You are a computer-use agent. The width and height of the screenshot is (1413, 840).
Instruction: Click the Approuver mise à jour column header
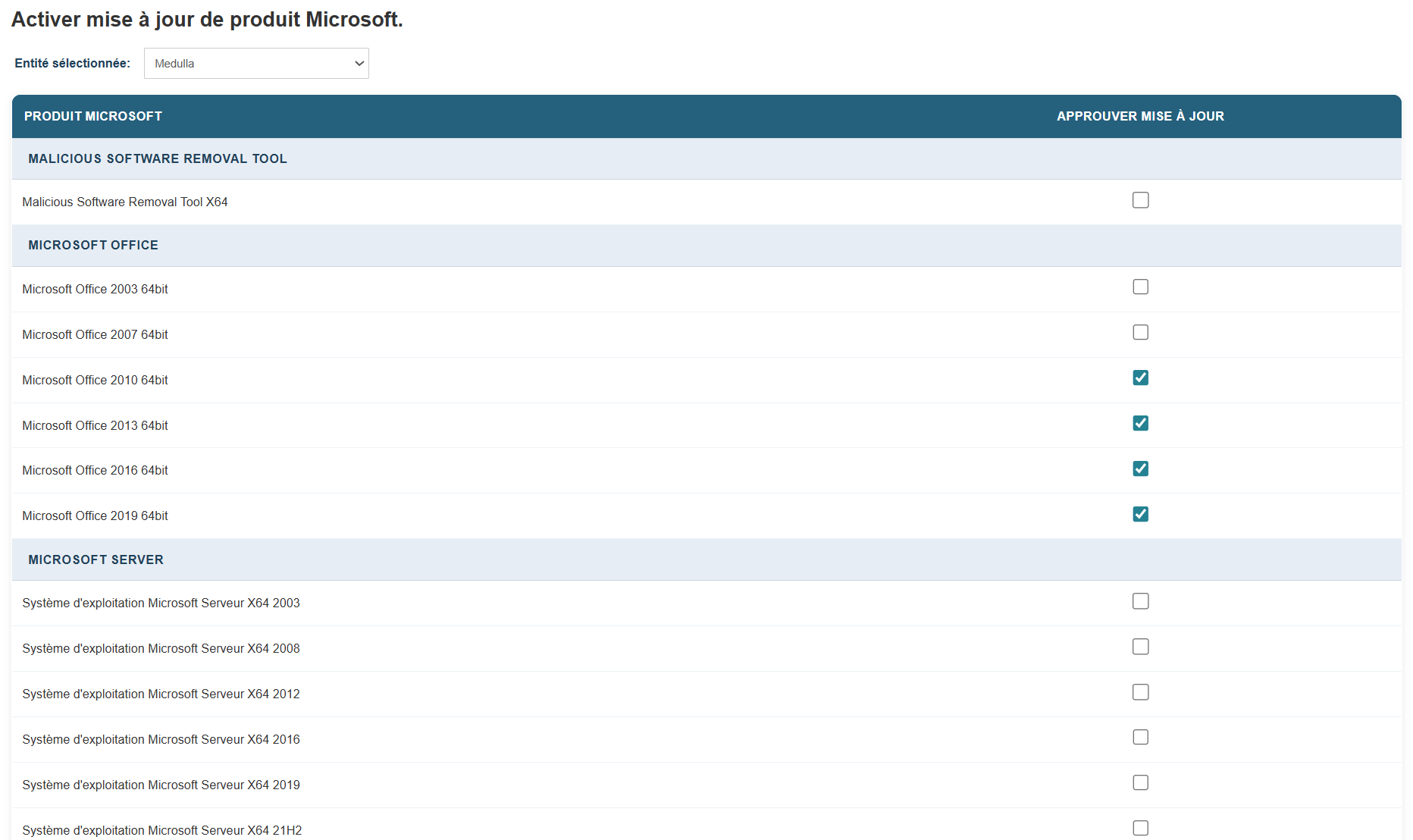click(x=1140, y=117)
